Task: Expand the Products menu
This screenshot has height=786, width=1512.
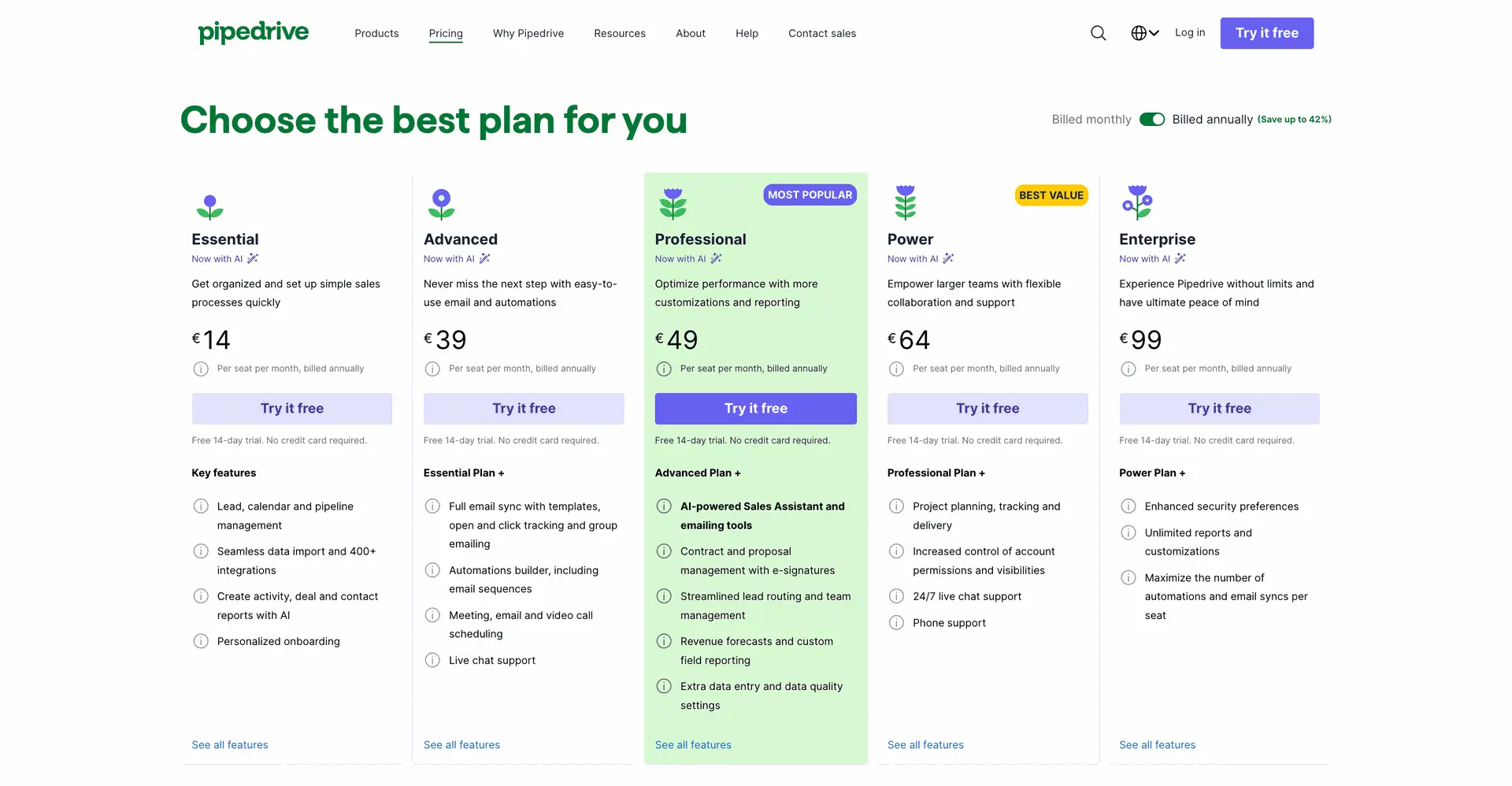Action: pyautogui.click(x=376, y=33)
